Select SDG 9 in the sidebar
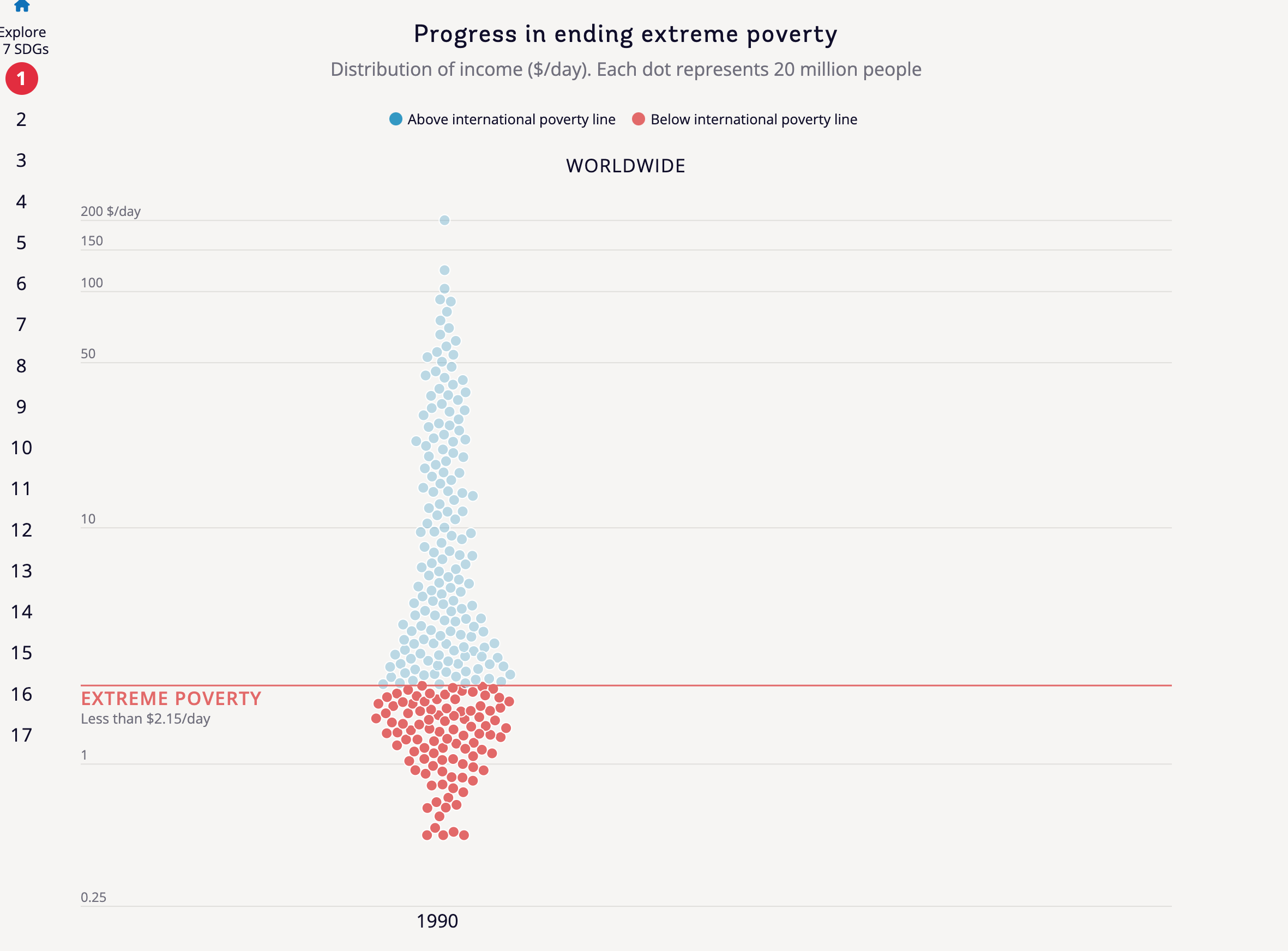1288x951 pixels. (x=21, y=406)
